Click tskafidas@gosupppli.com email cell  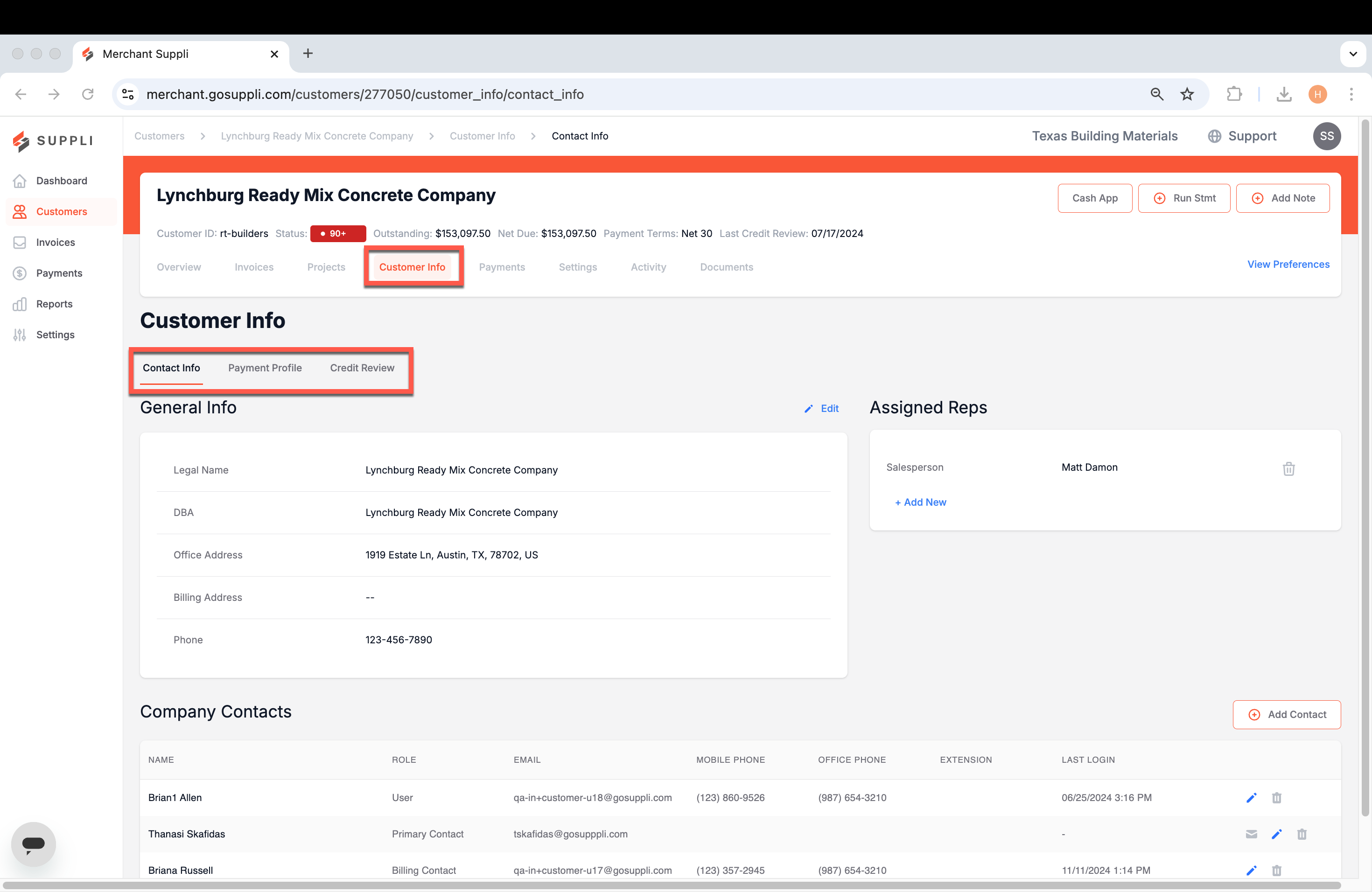(x=570, y=834)
